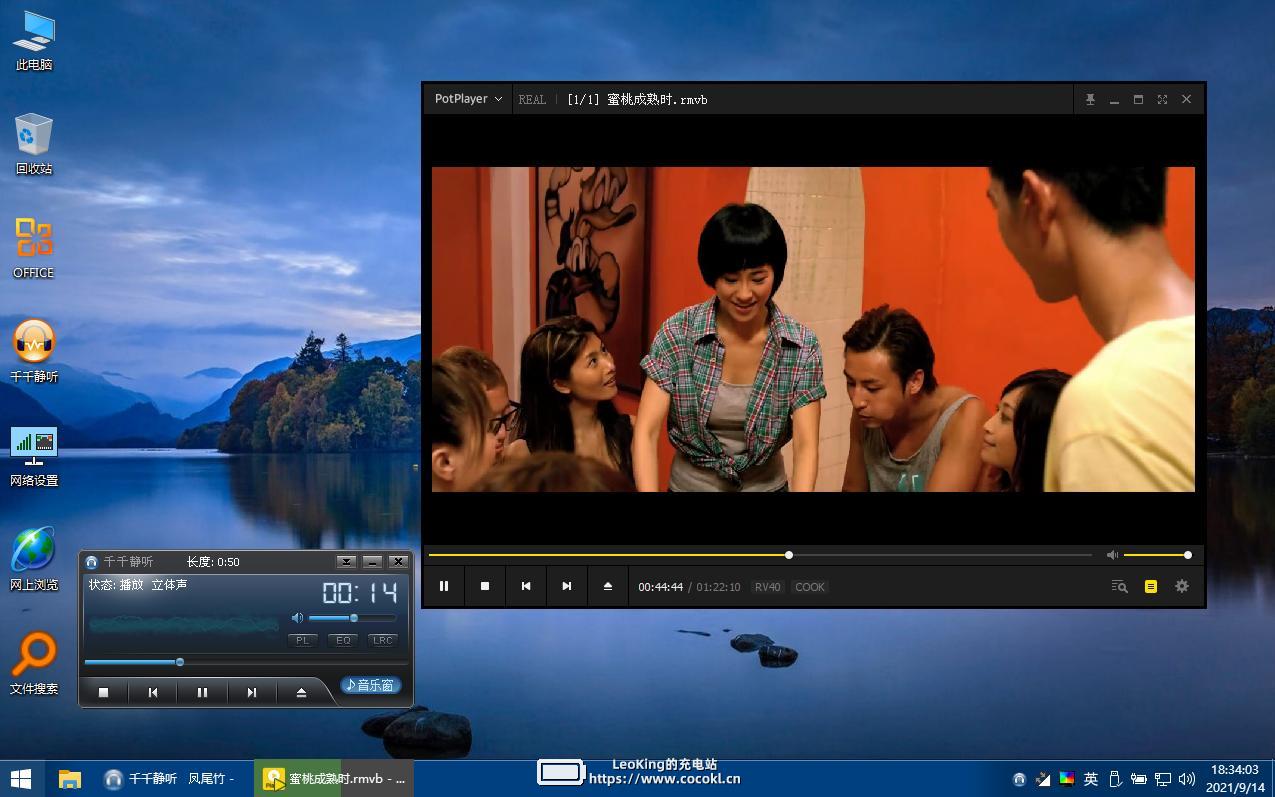
Task: Click the 状态: 播放 status text
Action: (x=116, y=585)
